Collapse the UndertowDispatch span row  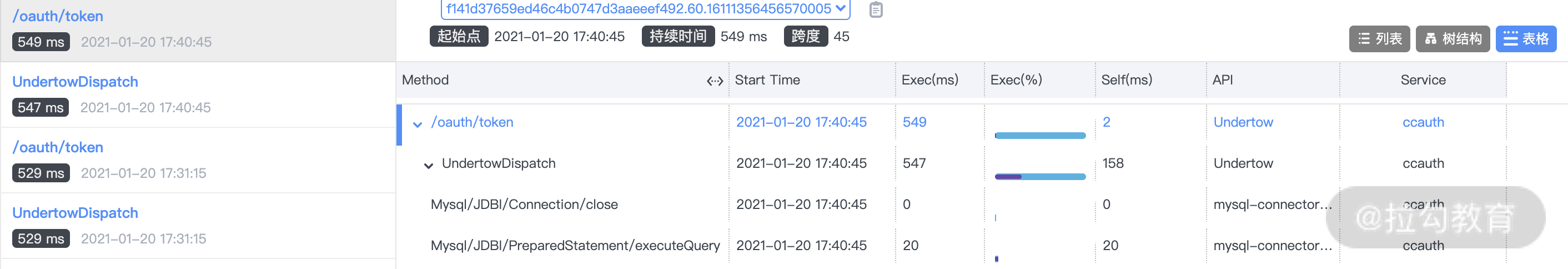(429, 165)
